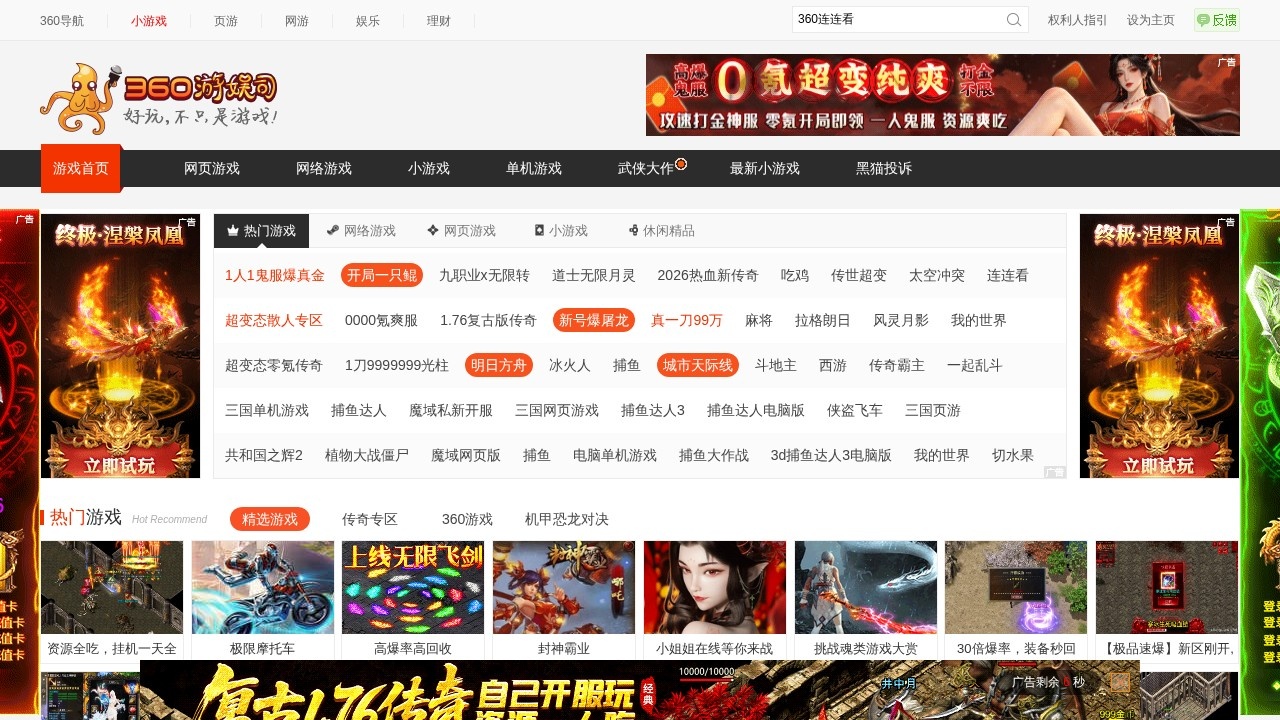The width and height of the screenshot is (1280, 720).
Task: Open the 小姐姐在线等你来战 thumbnail
Action: tap(715, 588)
